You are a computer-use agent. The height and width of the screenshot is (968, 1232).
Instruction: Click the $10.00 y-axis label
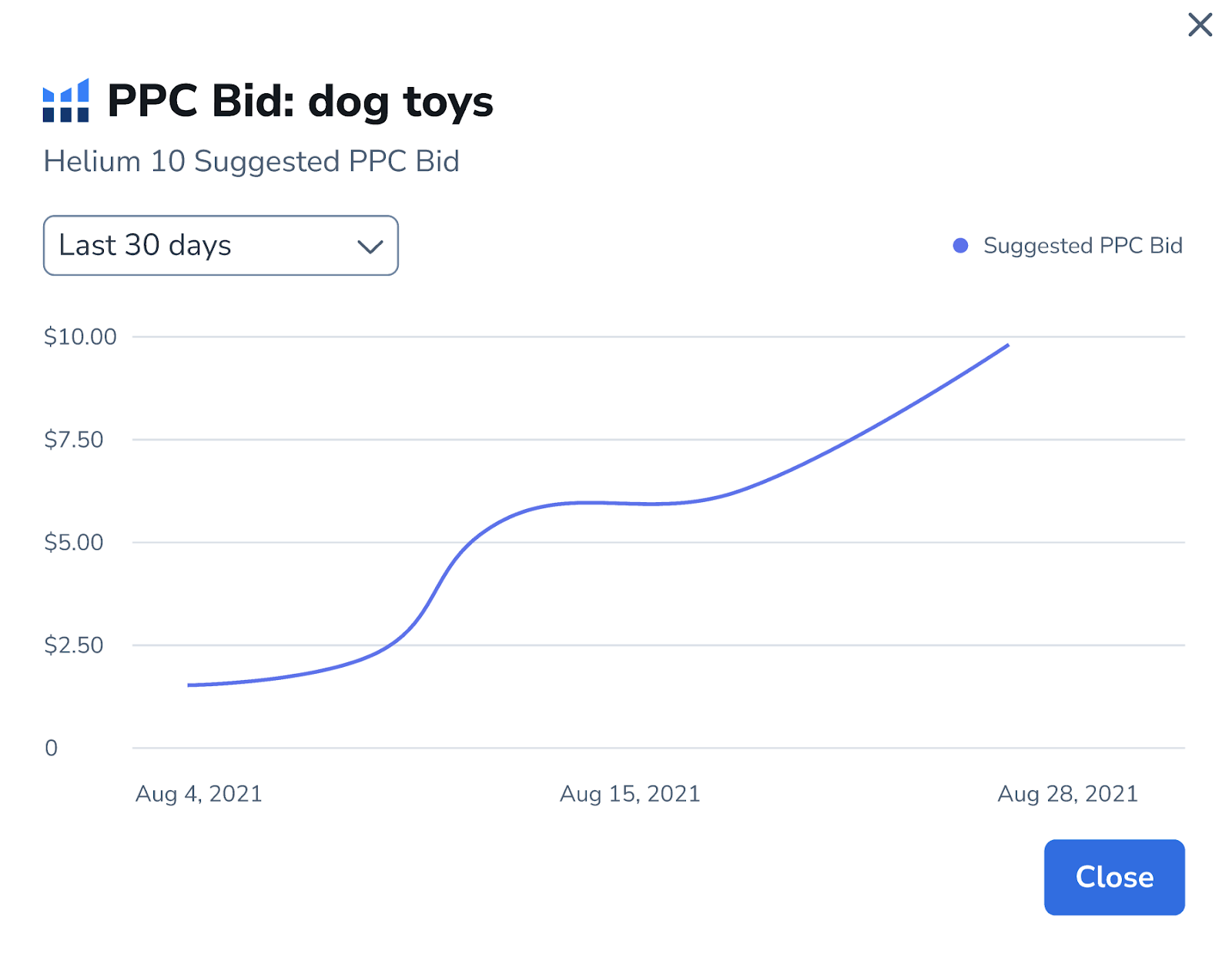tap(80, 337)
